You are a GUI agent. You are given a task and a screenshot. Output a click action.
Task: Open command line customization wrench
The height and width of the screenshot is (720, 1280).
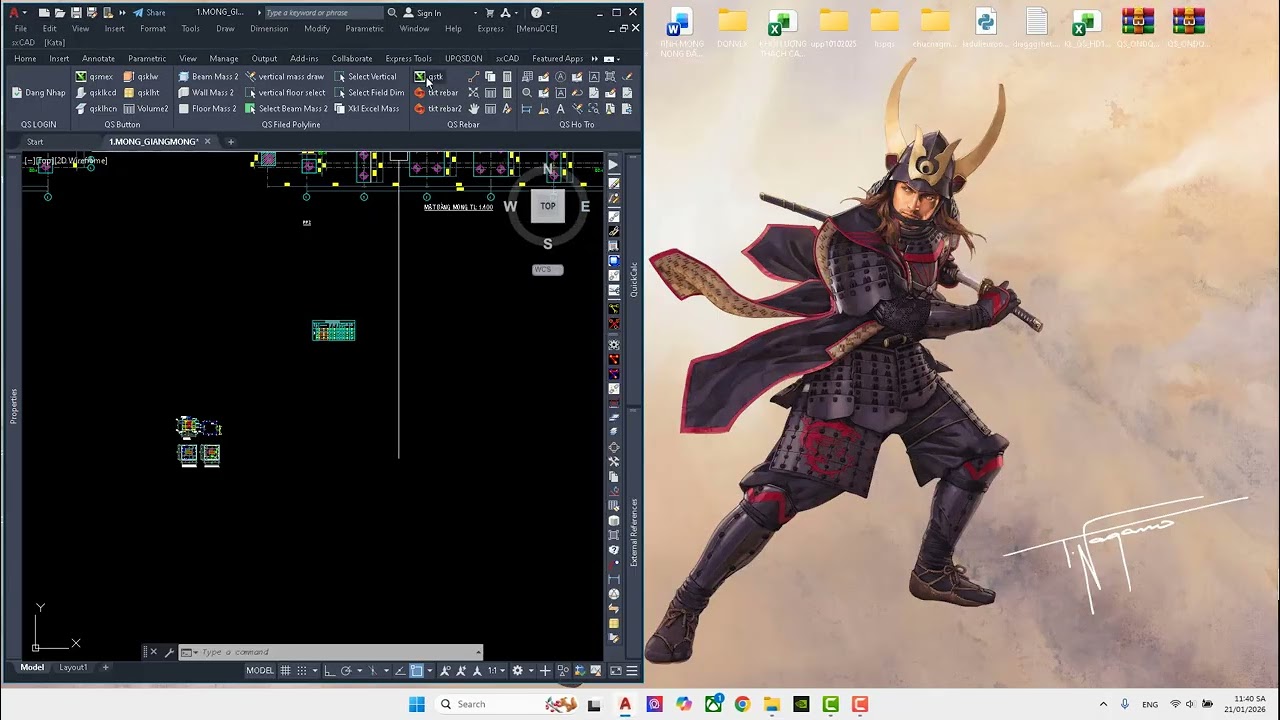click(x=169, y=652)
